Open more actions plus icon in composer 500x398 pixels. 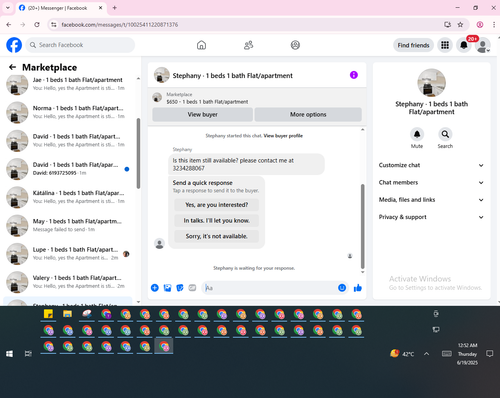click(x=155, y=288)
